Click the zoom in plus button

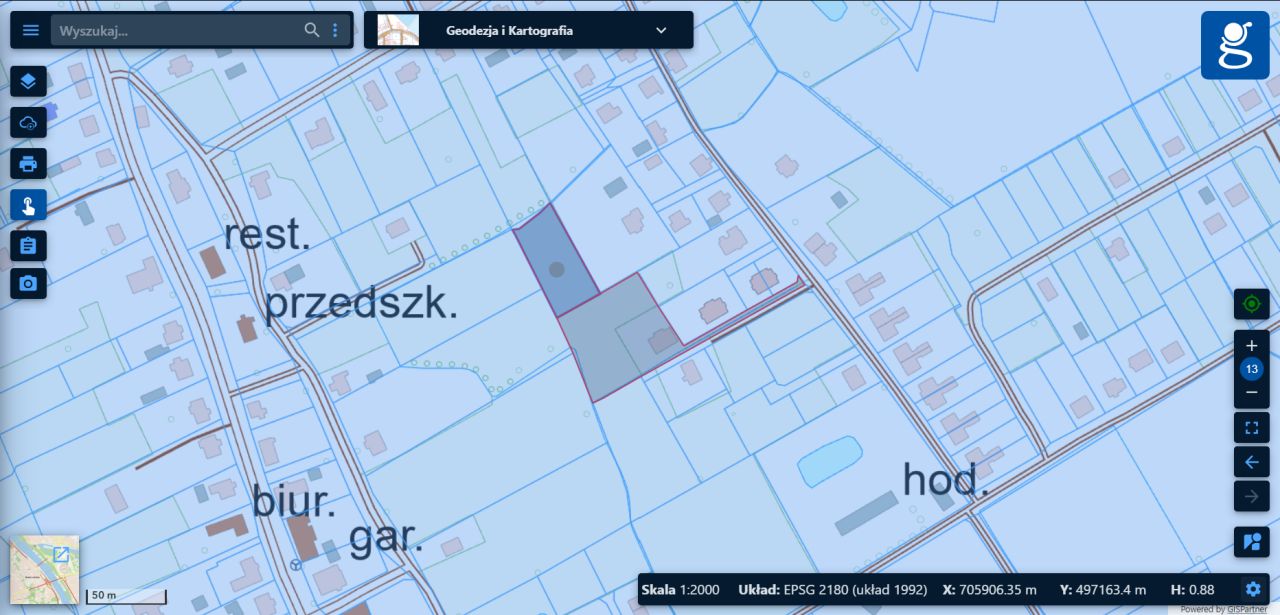[x=1251, y=345]
